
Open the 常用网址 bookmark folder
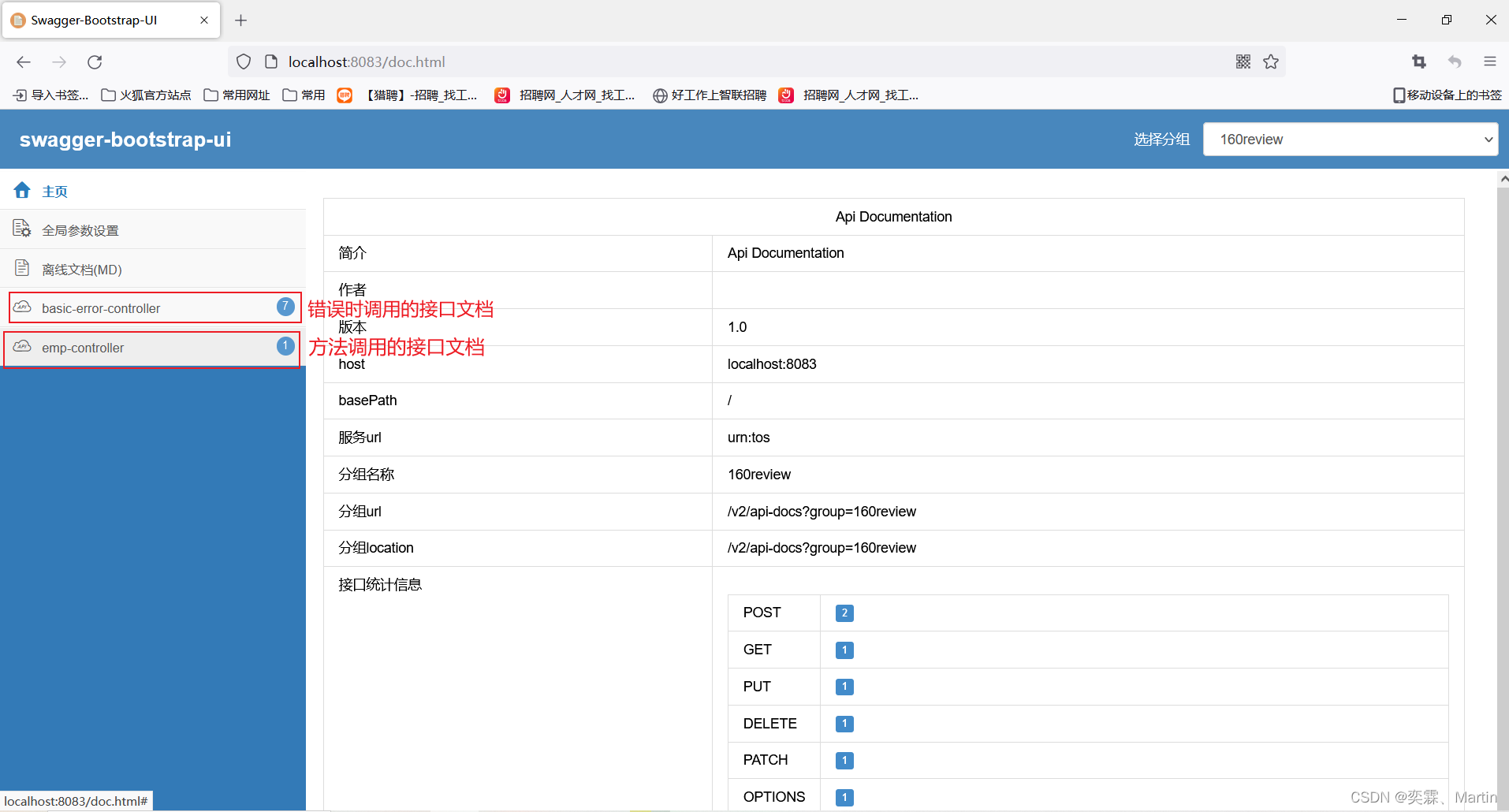click(x=237, y=95)
